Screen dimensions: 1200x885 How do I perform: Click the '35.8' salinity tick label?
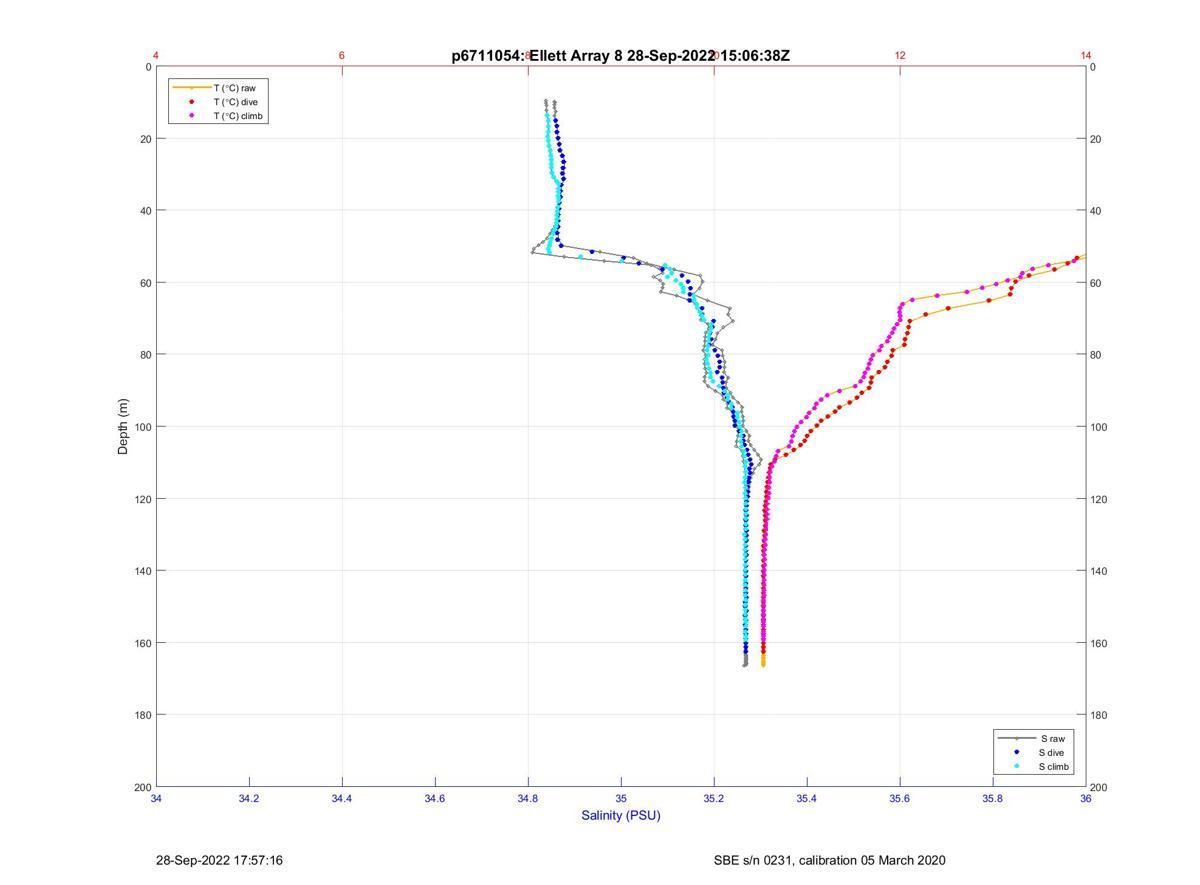[993, 798]
